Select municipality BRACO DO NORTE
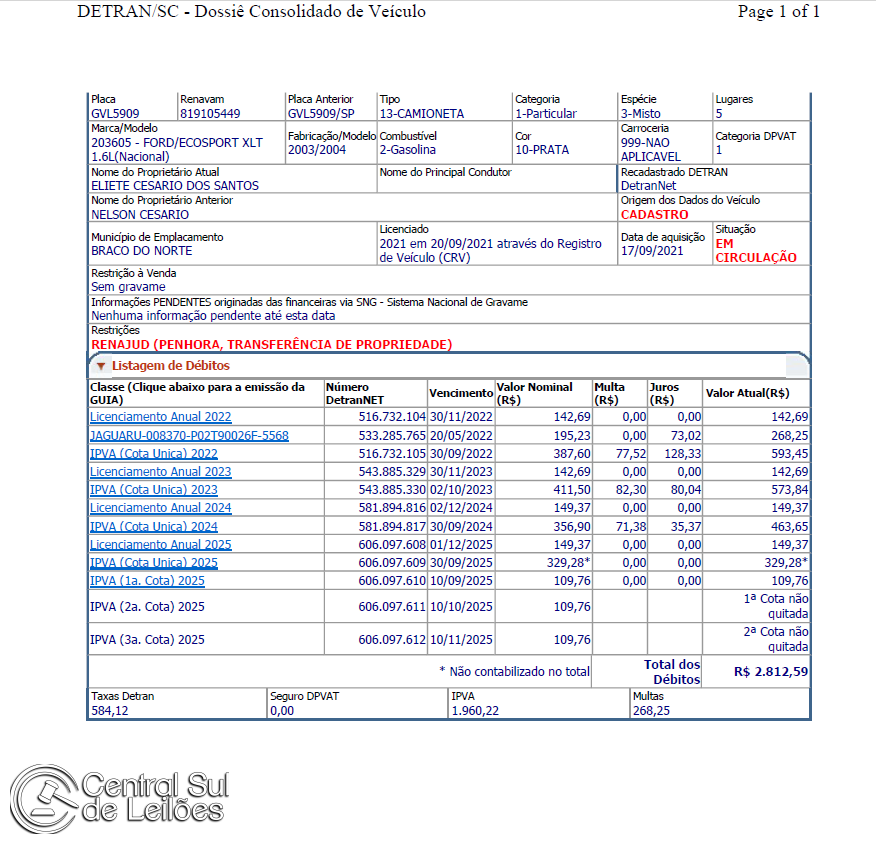876x844 pixels. (142, 251)
